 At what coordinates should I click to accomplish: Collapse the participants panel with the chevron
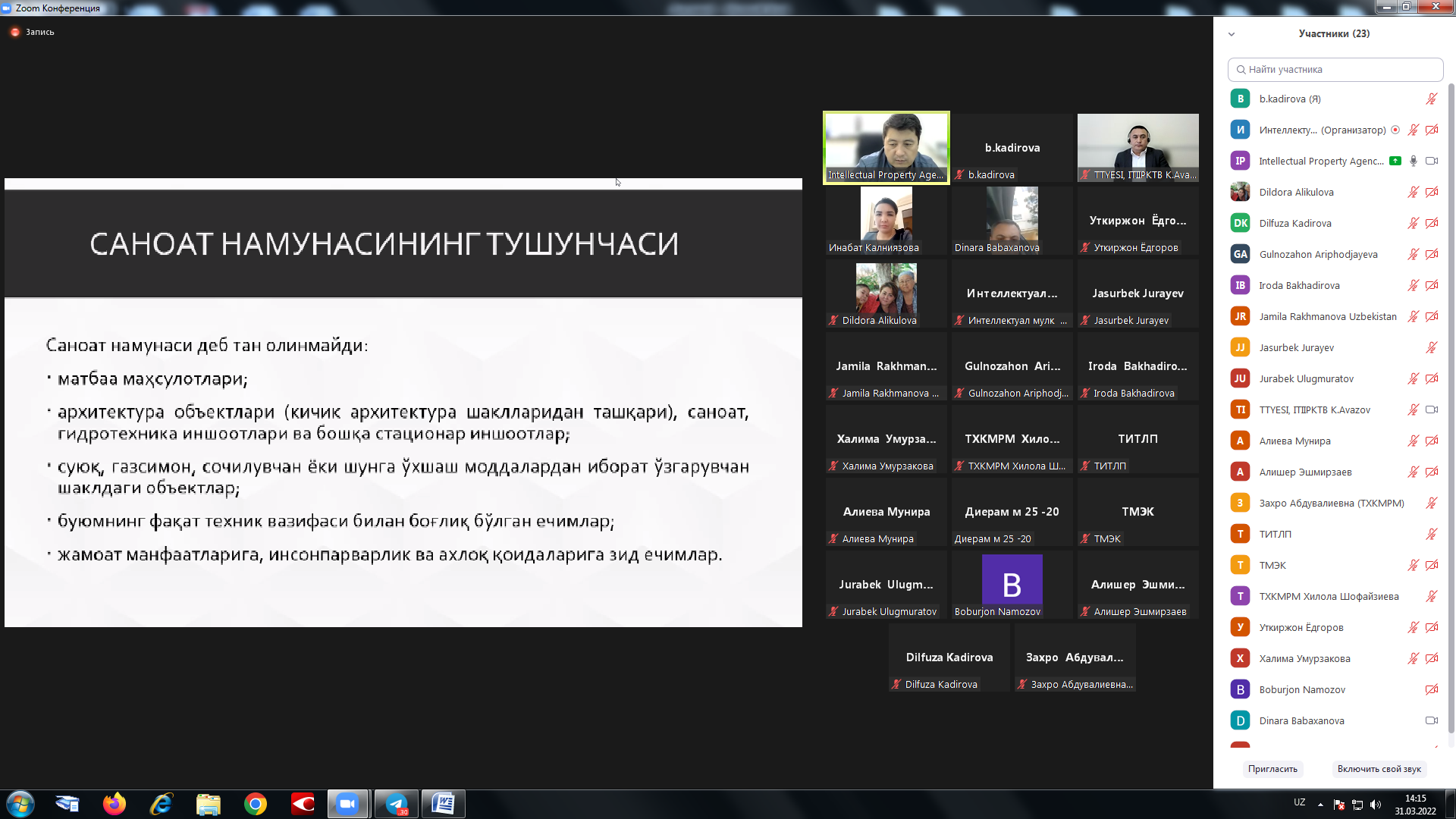(1232, 34)
